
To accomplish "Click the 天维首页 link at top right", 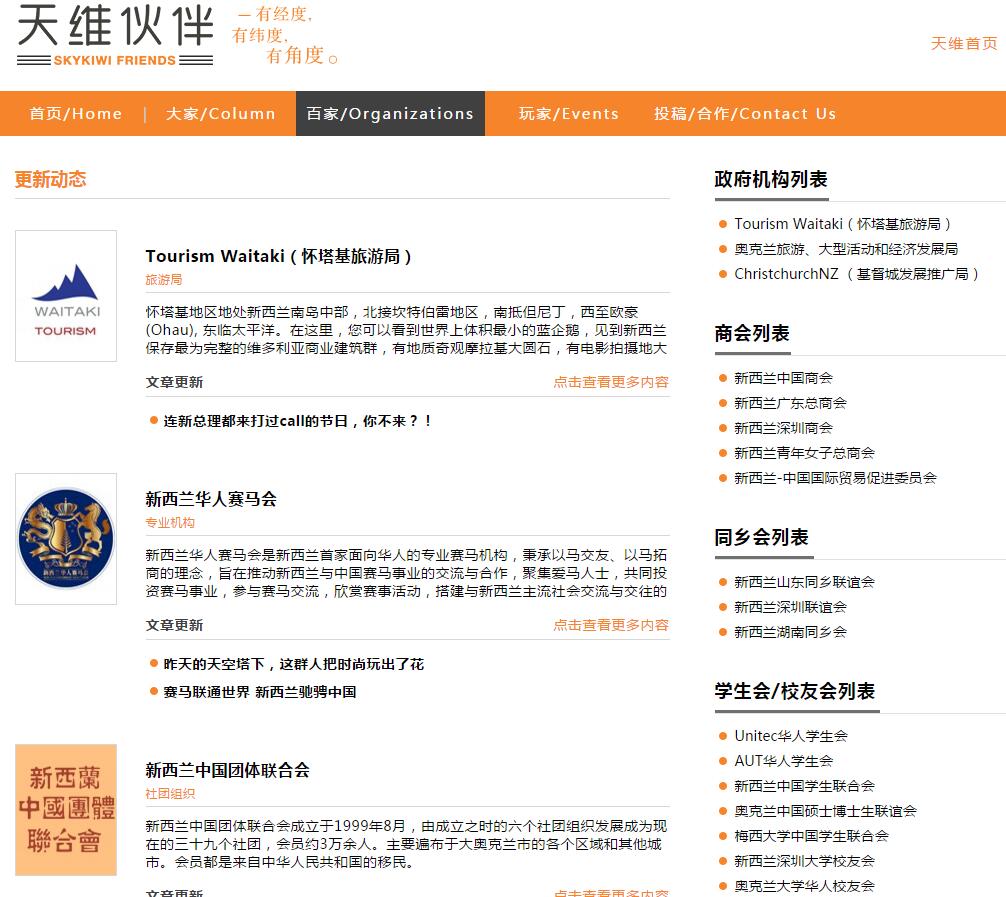I will tap(963, 43).
